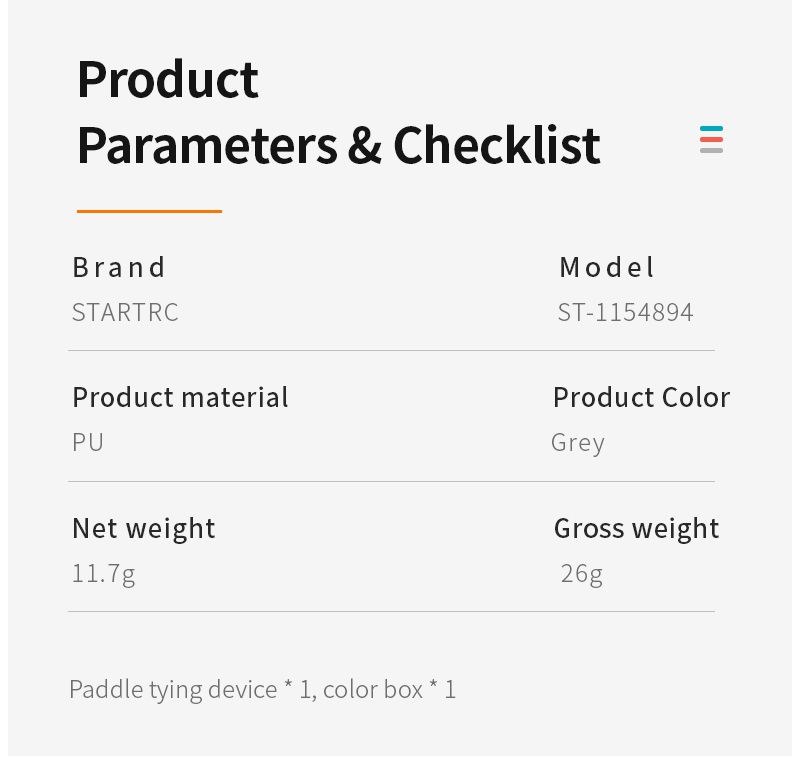Click the grey bar of the menu icon
800x757 pixels.
pyautogui.click(x=711, y=150)
